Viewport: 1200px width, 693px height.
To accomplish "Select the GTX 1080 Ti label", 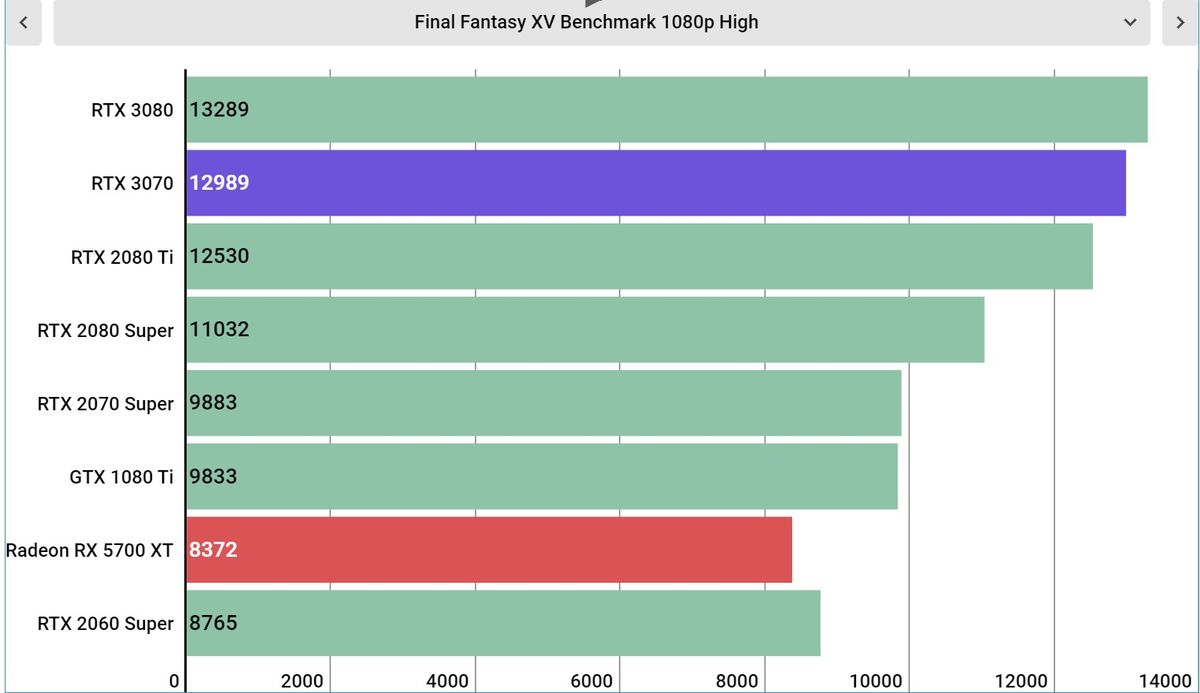I will click(x=122, y=477).
